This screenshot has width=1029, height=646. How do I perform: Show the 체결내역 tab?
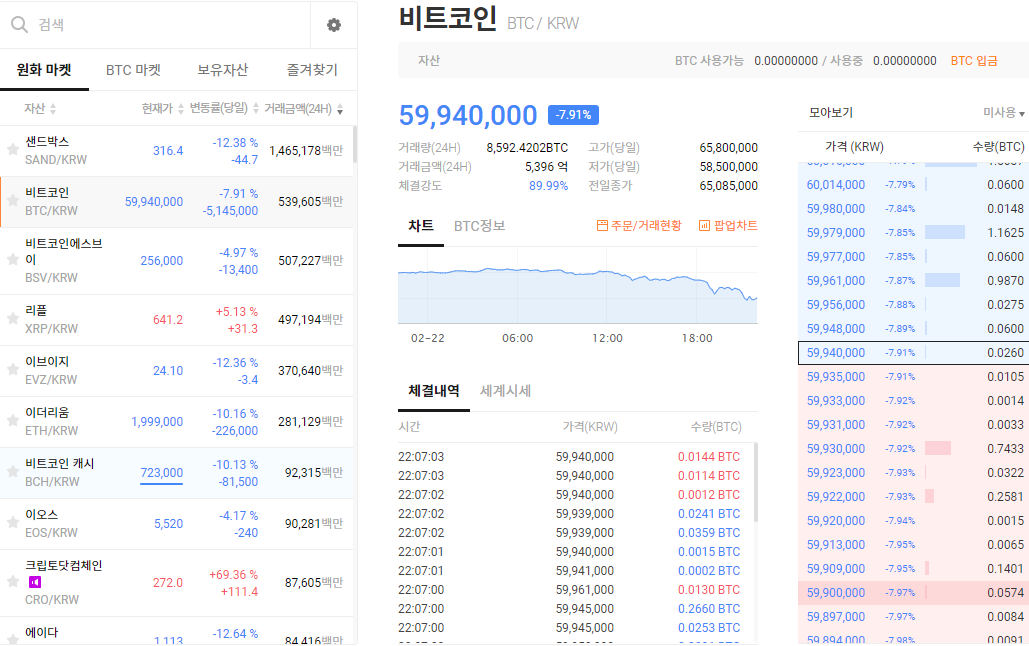tap(434, 391)
